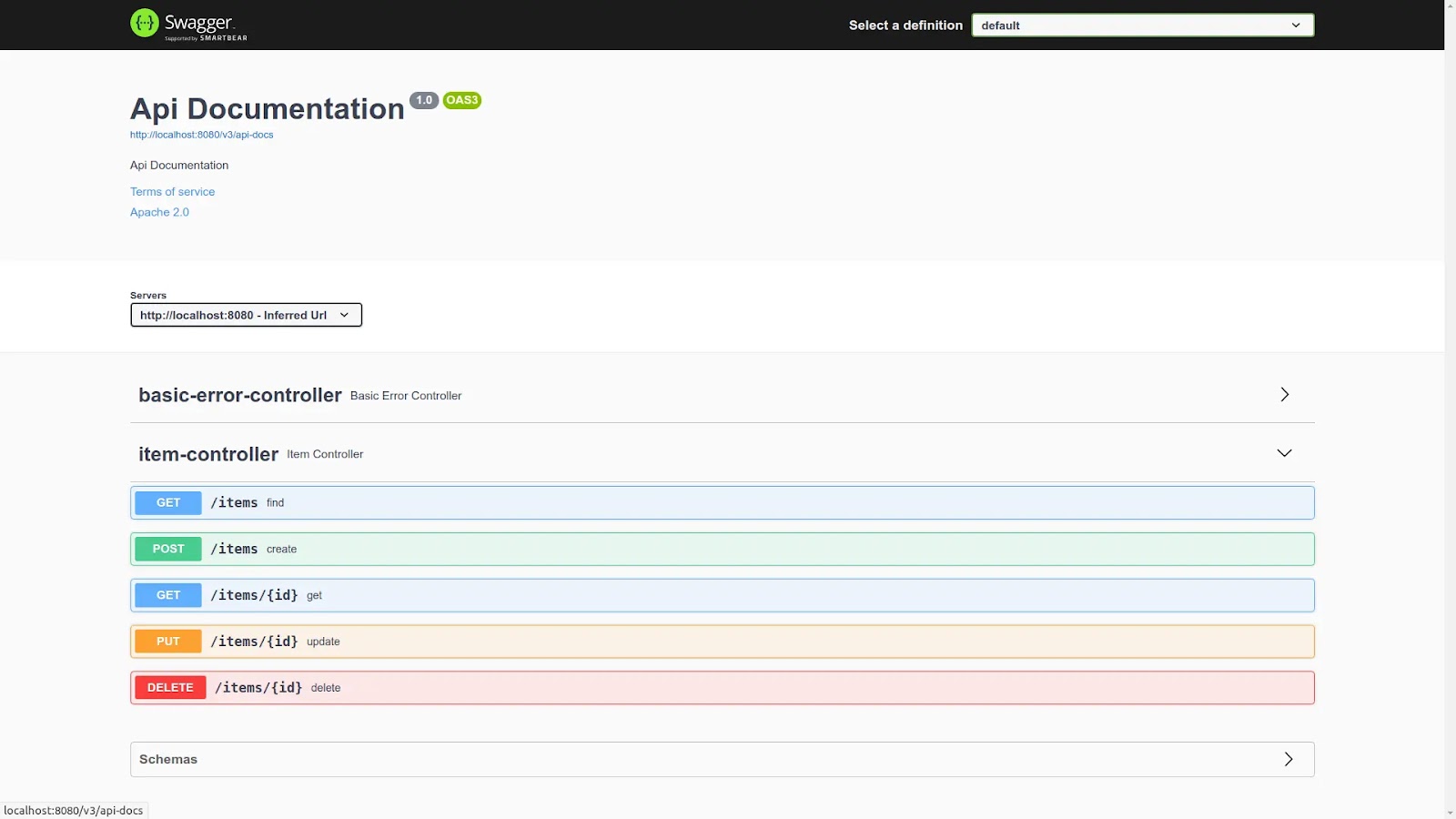Click the 'delete' summary text
Image resolution: width=1456 pixels, height=819 pixels.
click(326, 689)
